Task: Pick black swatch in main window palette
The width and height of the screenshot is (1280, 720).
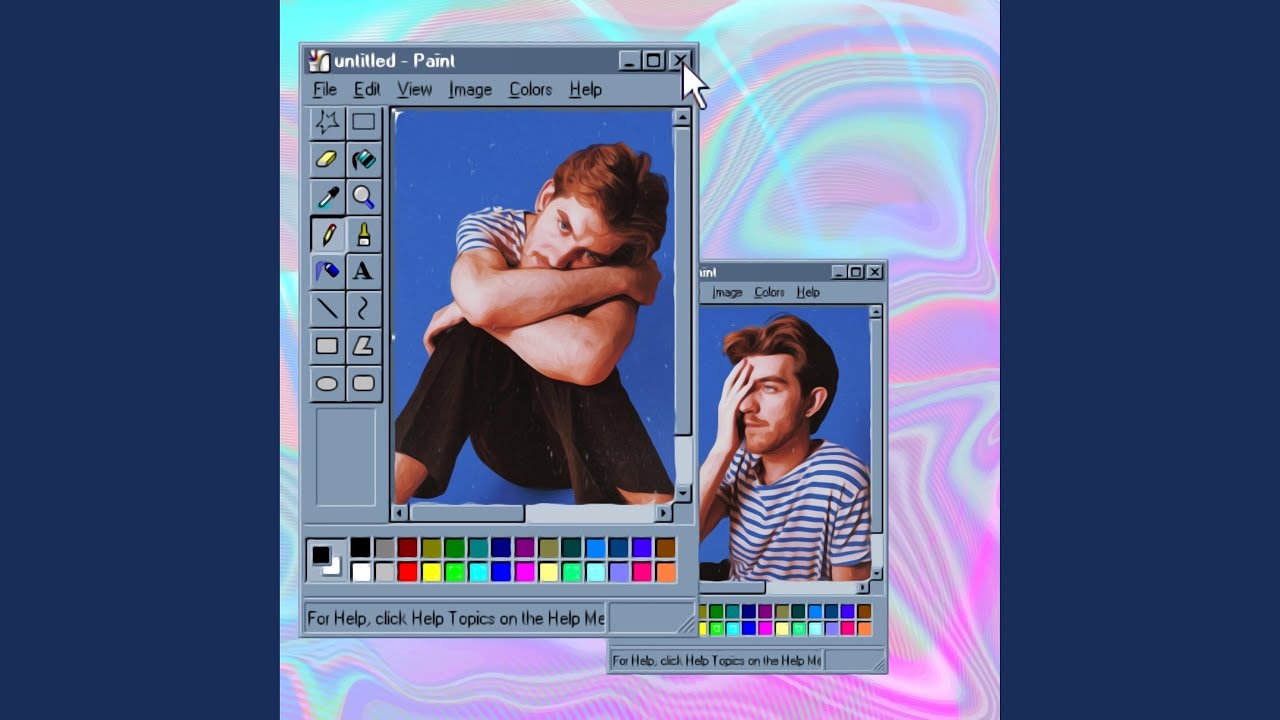Action: [360, 547]
